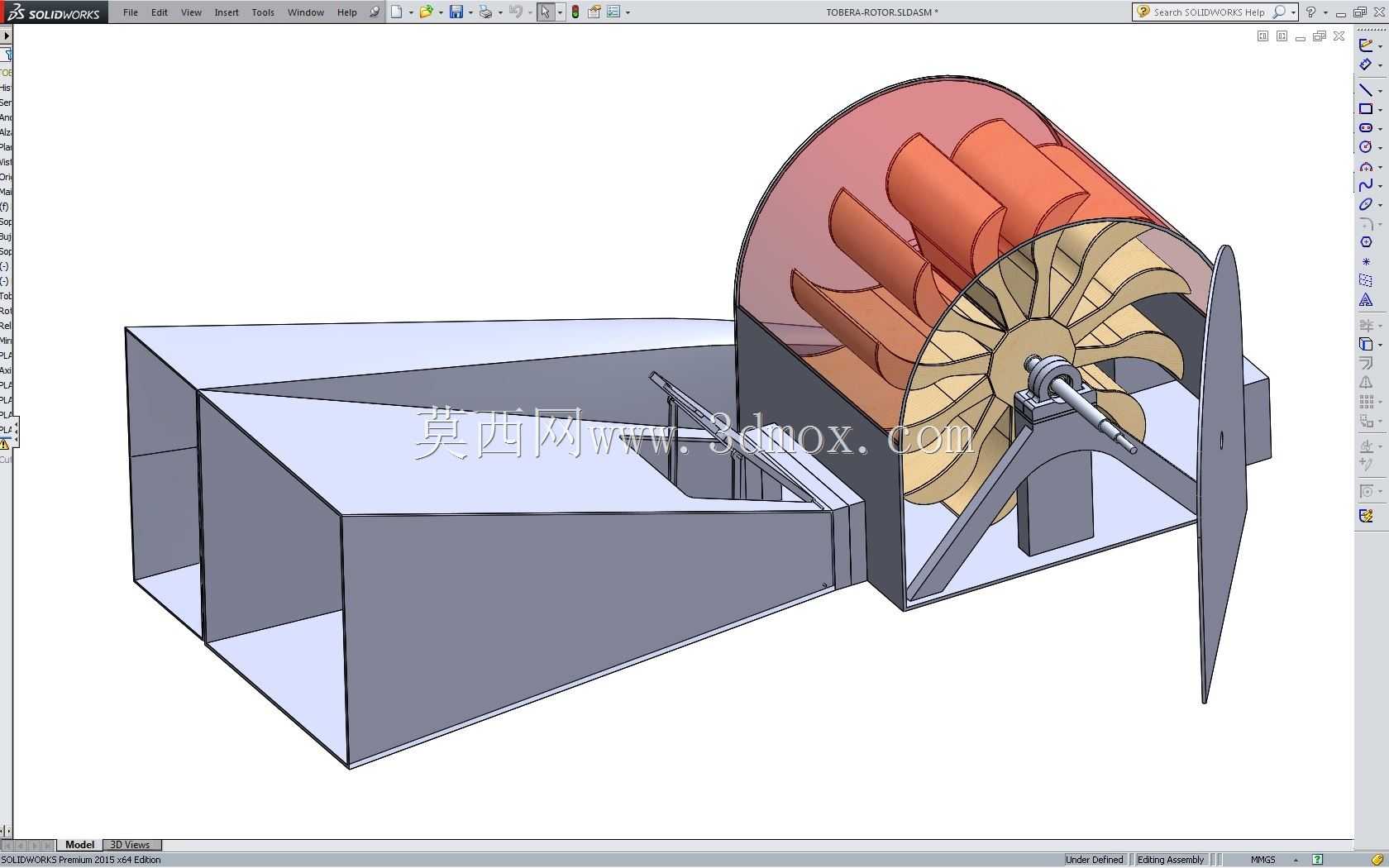The width and height of the screenshot is (1389, 868).
Task: Expand the collapsed feature tree panel arrow
Action: pos(6,36)
